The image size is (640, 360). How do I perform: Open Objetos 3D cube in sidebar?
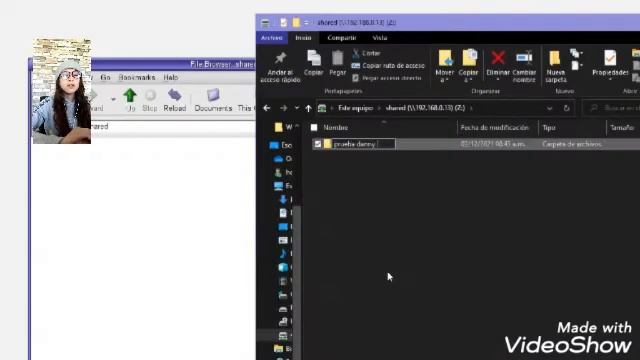283,267
